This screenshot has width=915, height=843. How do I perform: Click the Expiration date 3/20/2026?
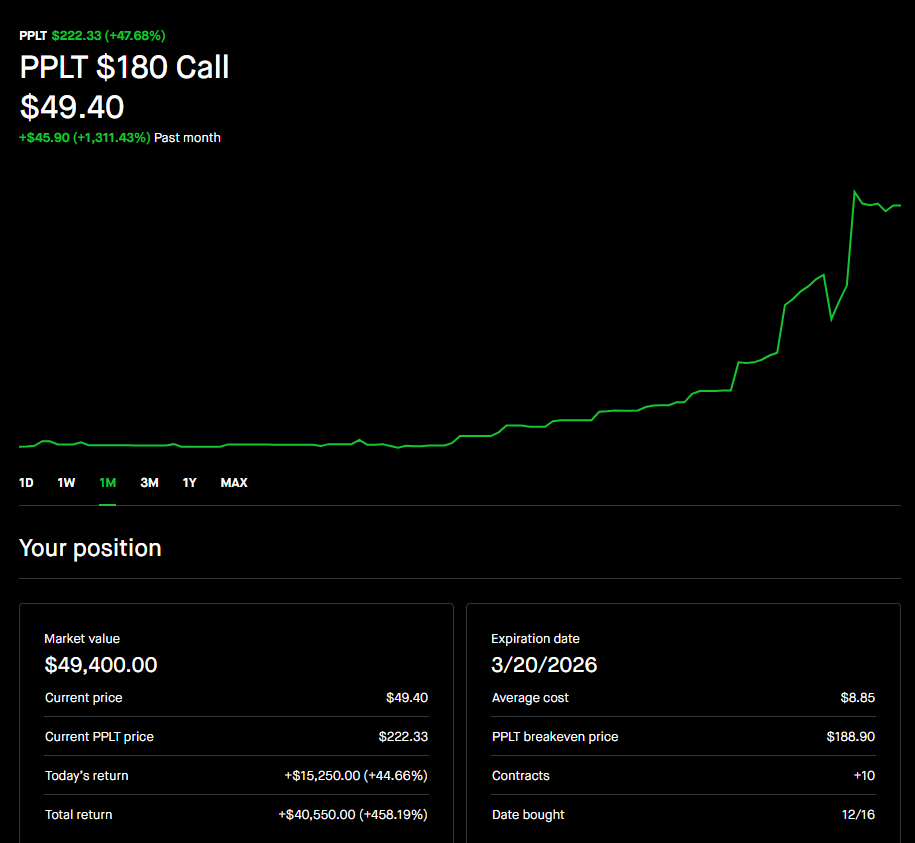coord(544,665)
